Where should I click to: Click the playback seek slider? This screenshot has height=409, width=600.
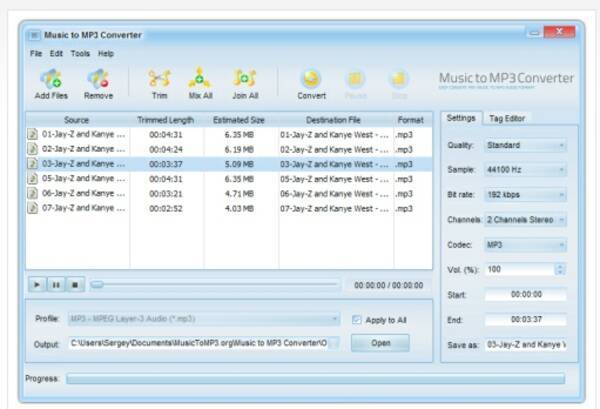coord(214,285)
